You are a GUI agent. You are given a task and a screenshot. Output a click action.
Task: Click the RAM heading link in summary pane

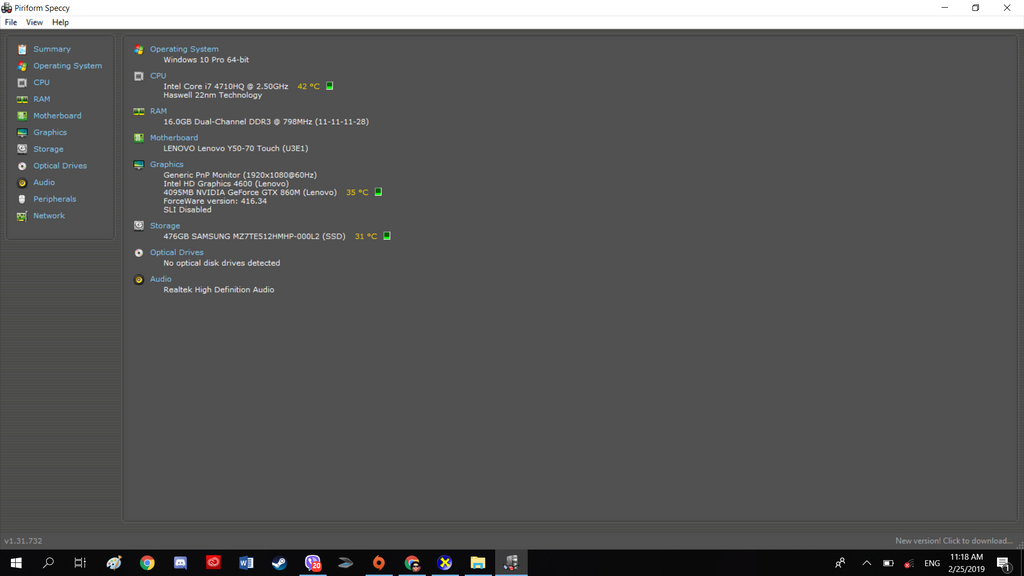click(x=158, y=111)
